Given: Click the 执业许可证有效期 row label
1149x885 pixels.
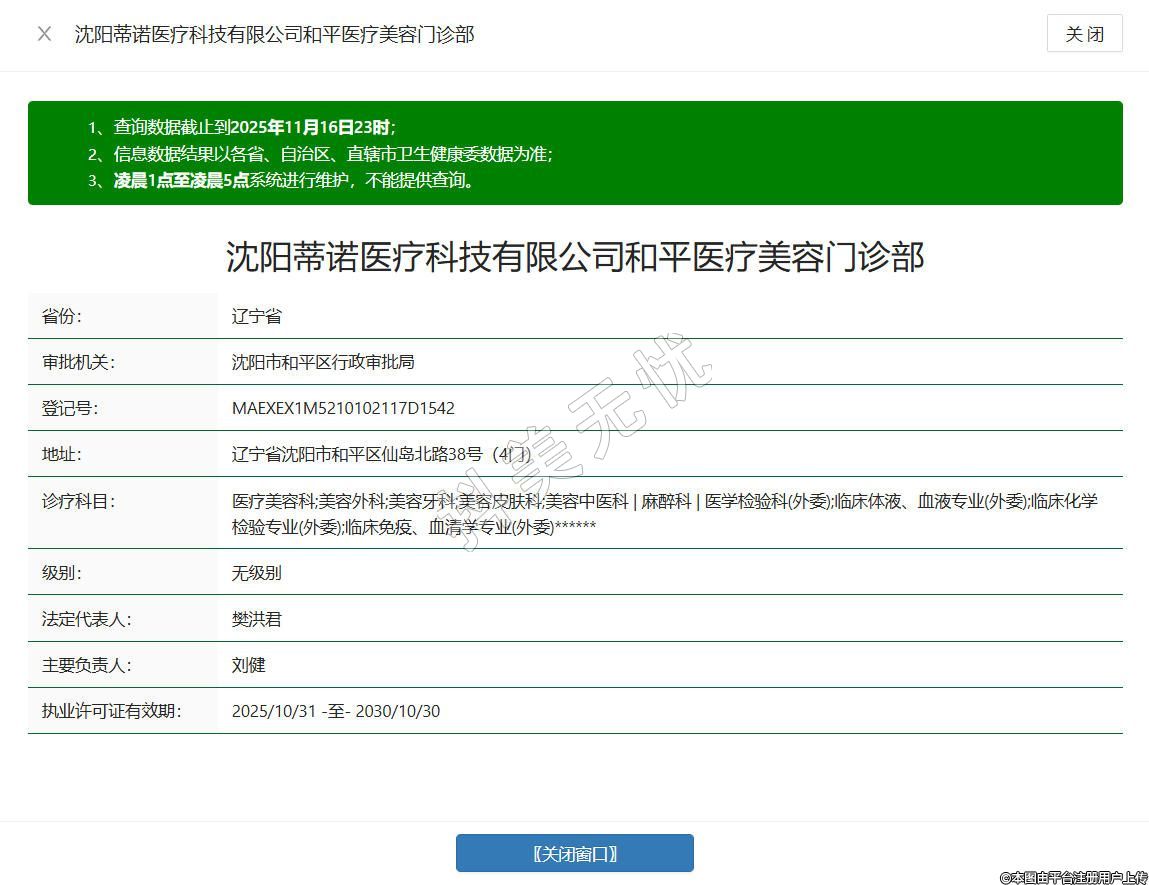Looking at the screenshot, I should (x=111, y=711).
